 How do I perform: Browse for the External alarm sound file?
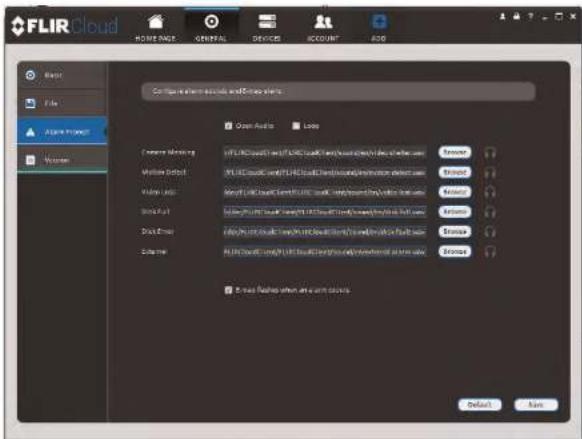pos(455,251)
